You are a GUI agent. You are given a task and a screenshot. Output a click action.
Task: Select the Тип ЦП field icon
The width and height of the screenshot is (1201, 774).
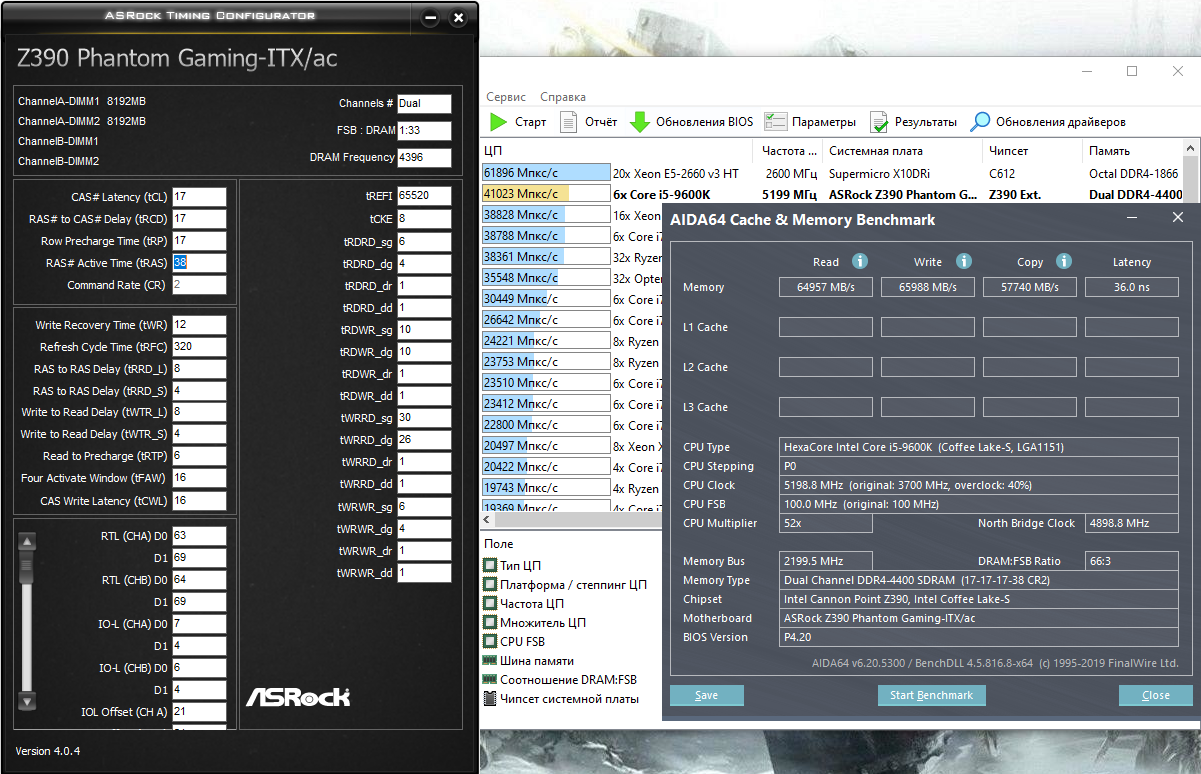tap(490, 565)
